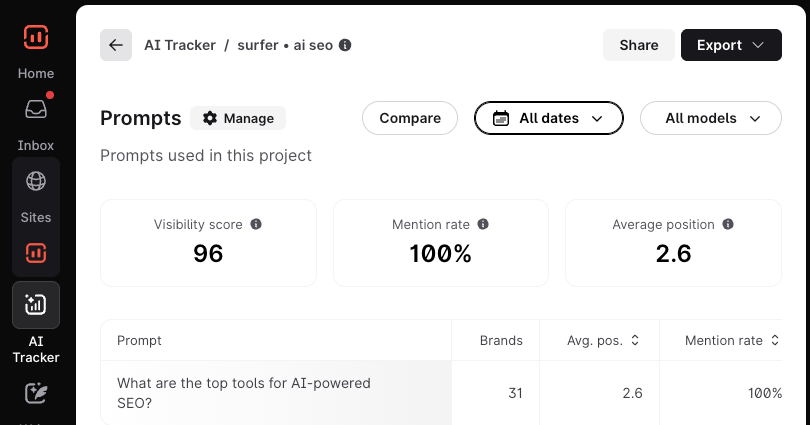Click the Compare button

(x=410, y=118)
